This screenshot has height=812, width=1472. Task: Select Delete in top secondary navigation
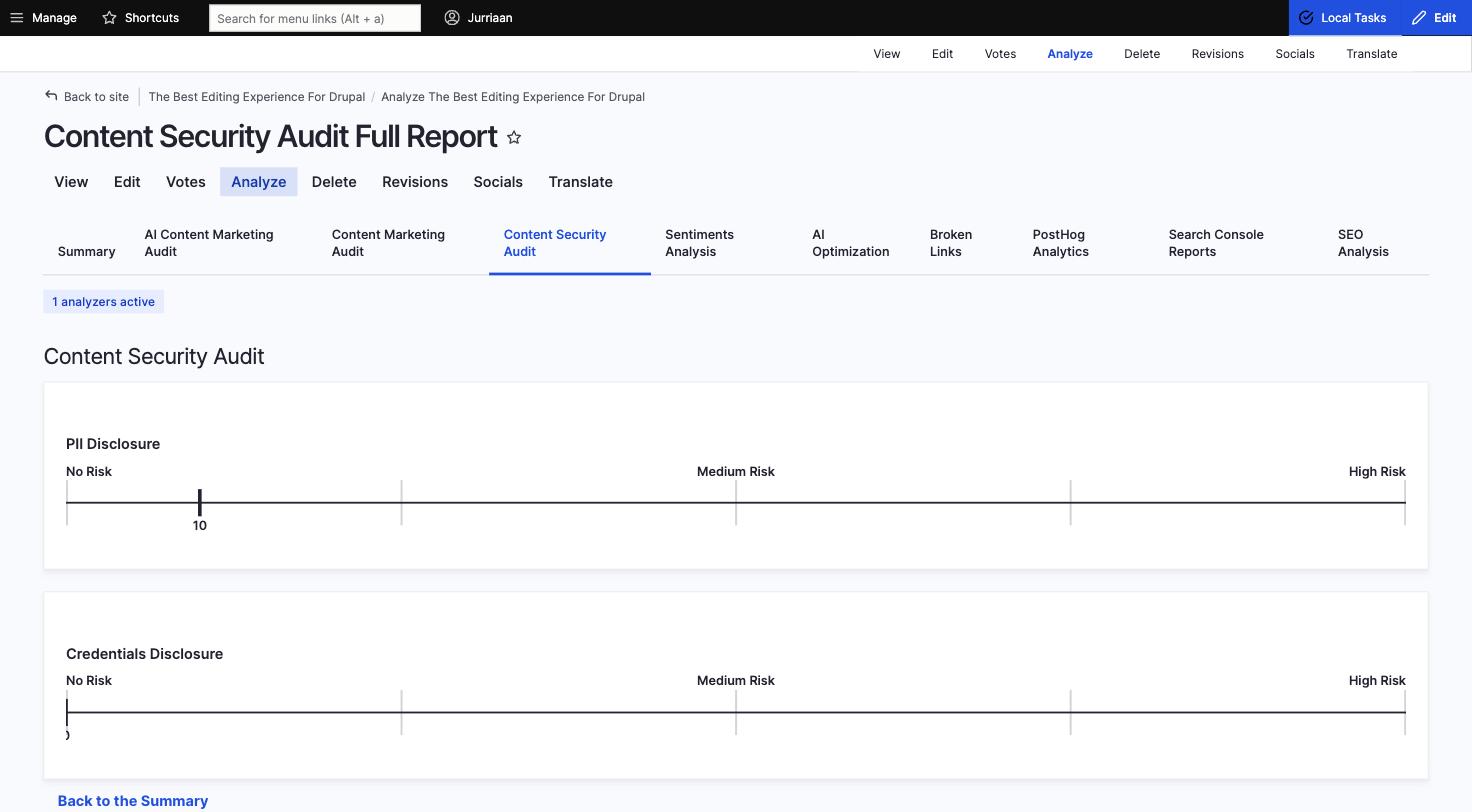tap(1142, 54)
